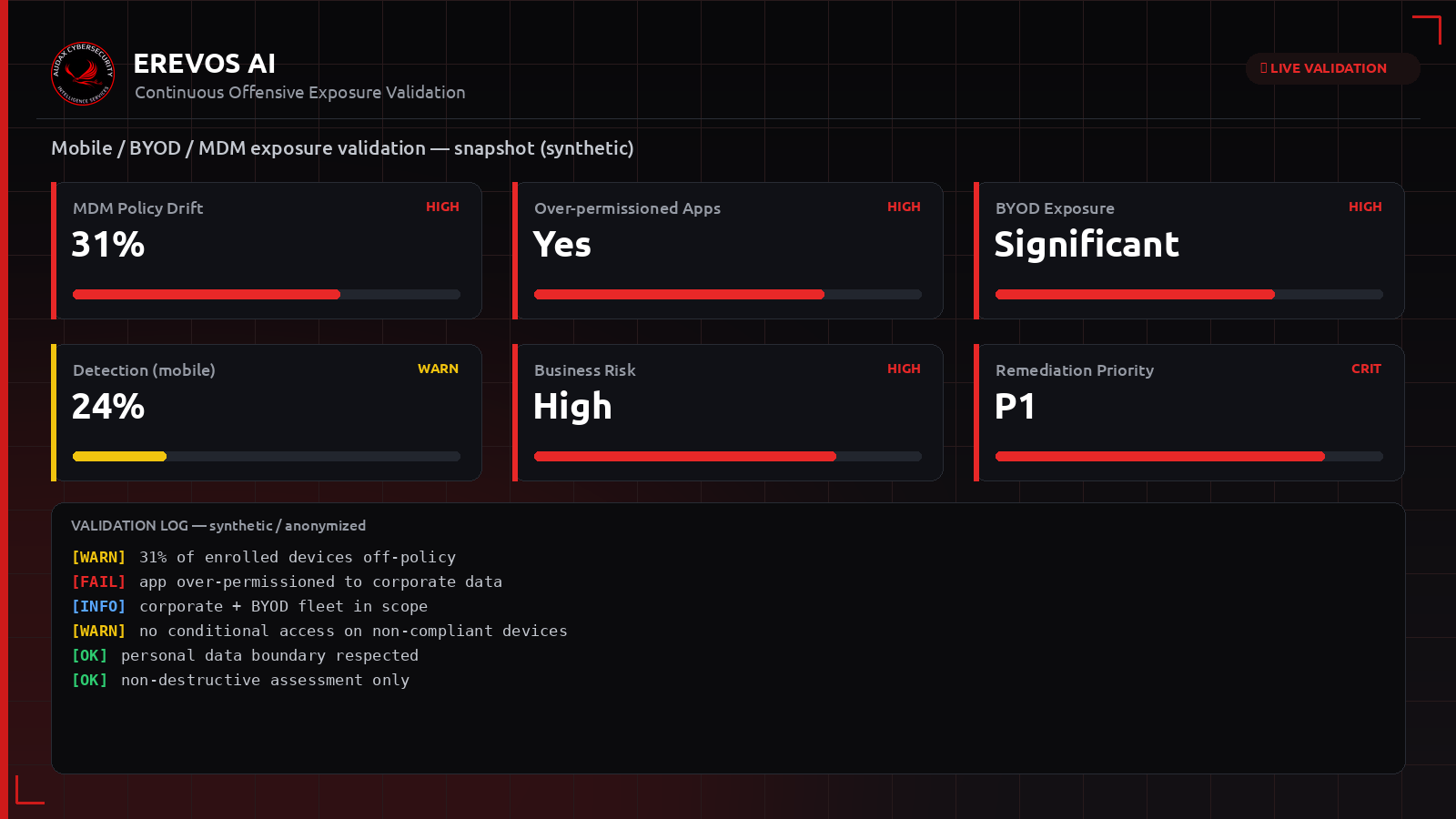The image size is (1456, 819).
Task: Click the Significant exposure value
Action: coord(1087,245)
